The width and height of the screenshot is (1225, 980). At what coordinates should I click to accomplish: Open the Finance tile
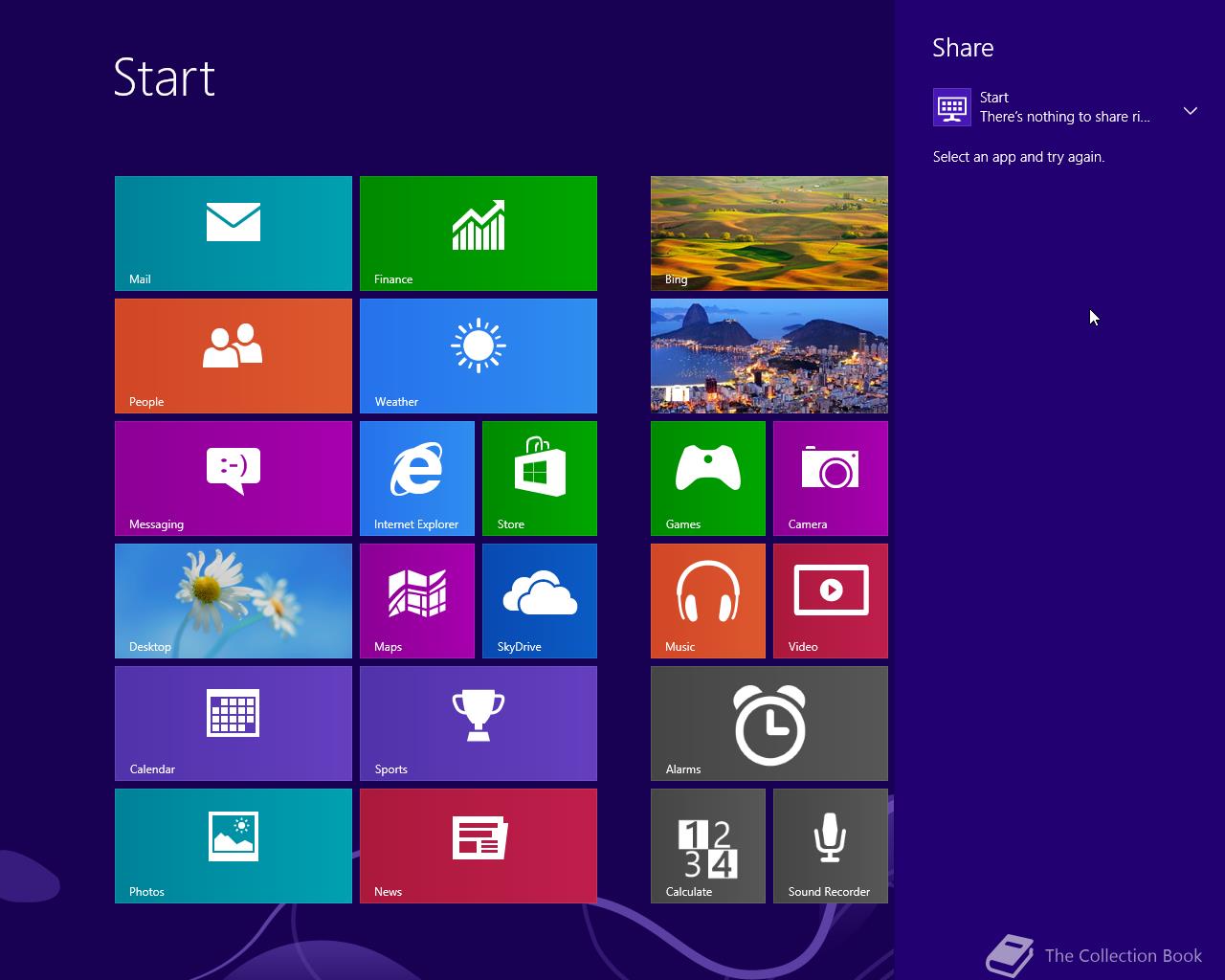pyautogui.click(x=479, y=234)
